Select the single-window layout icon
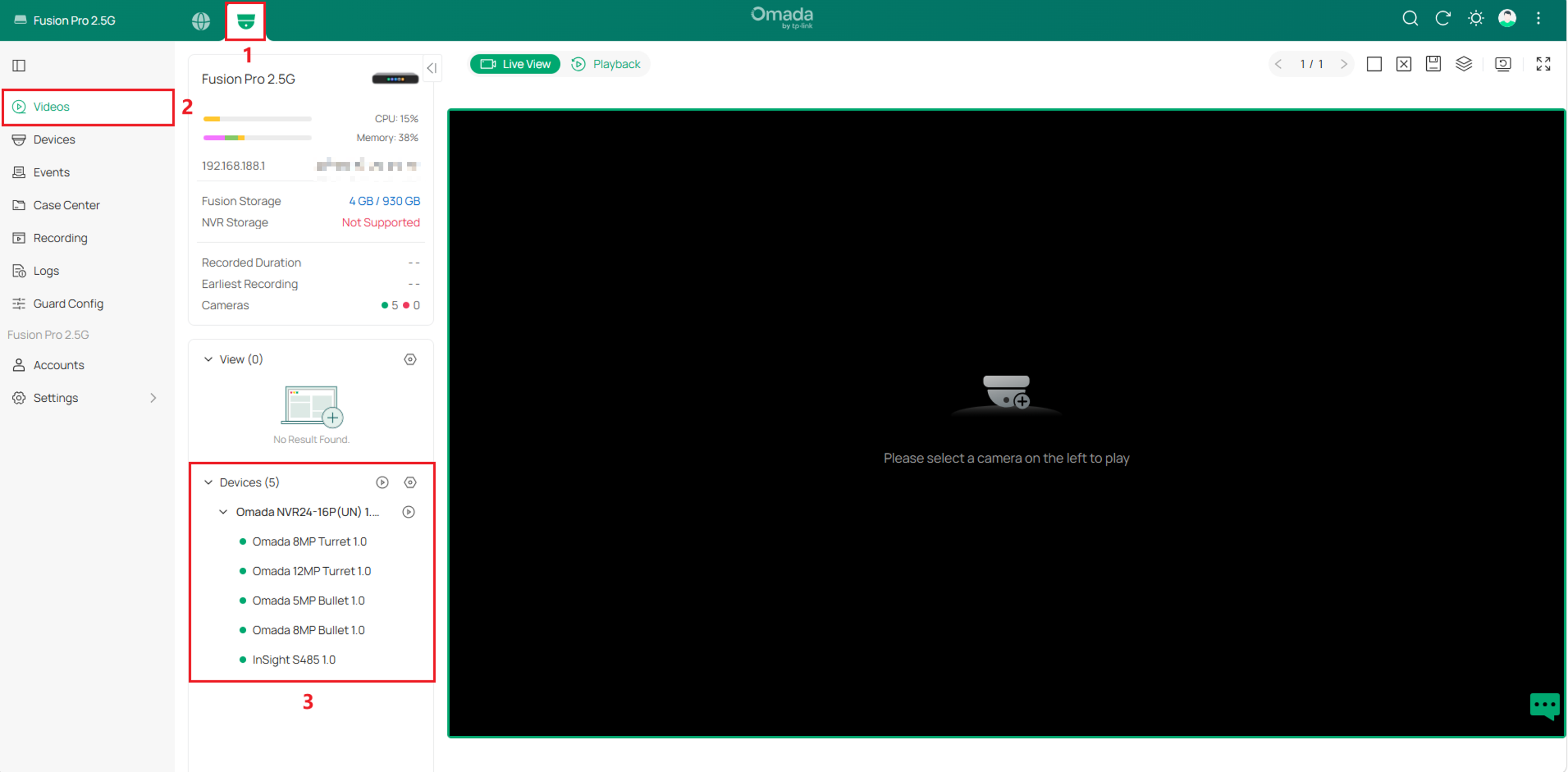 pyautogui.click(x=1374, y=64)
